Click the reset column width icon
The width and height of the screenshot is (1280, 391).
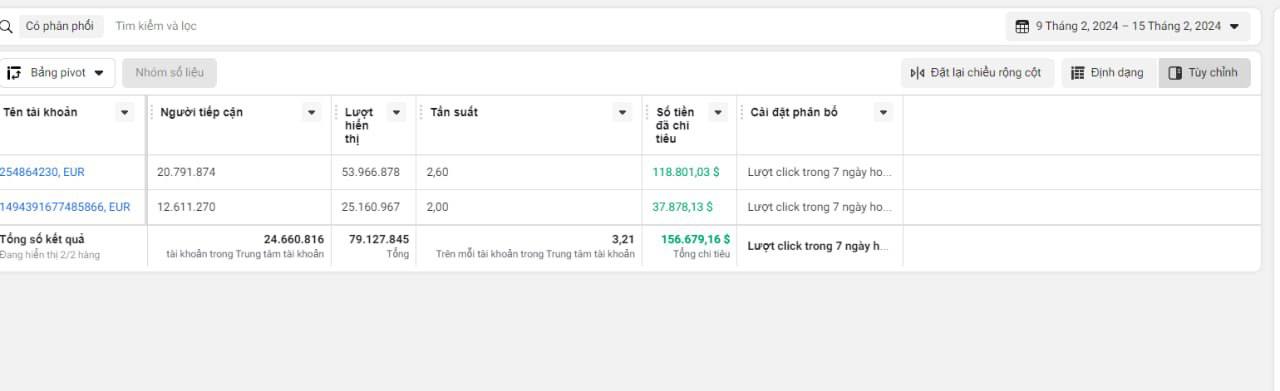(917, 73)
